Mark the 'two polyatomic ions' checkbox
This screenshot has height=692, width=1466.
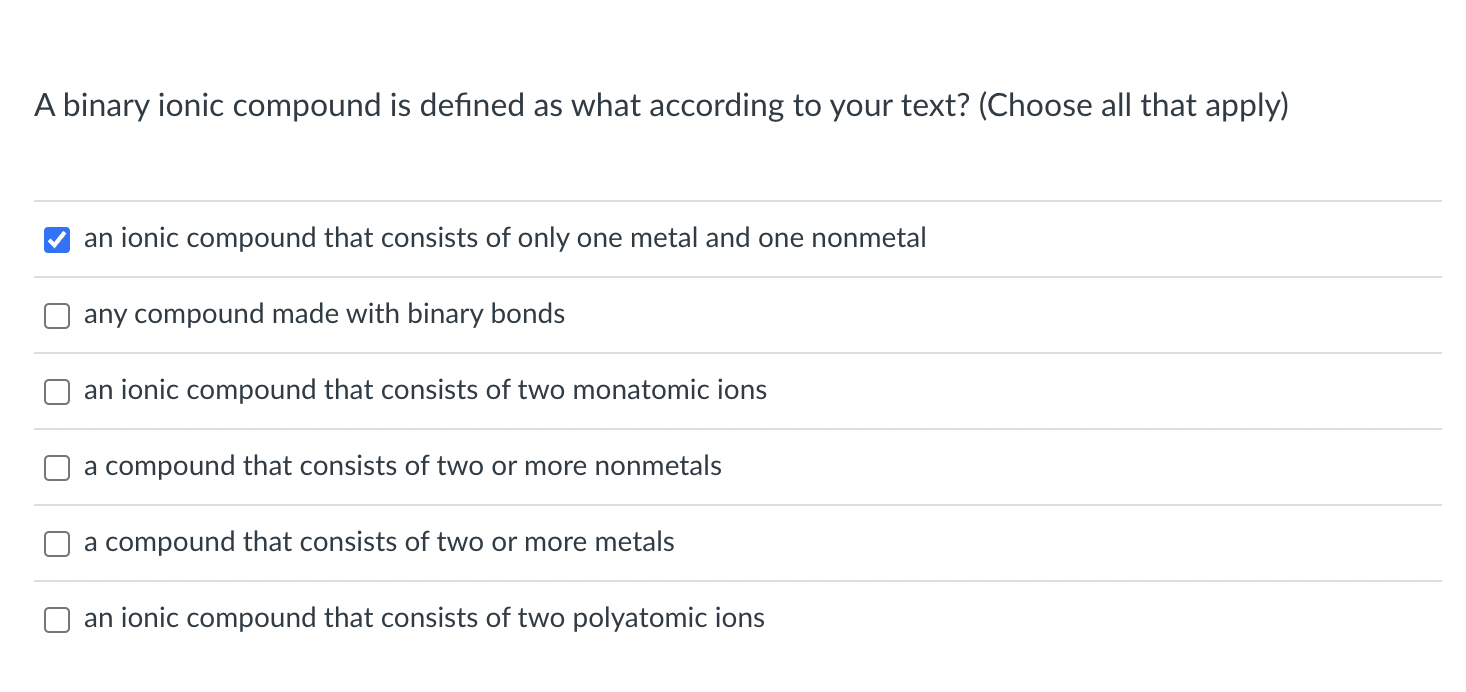tap(57, 620)
